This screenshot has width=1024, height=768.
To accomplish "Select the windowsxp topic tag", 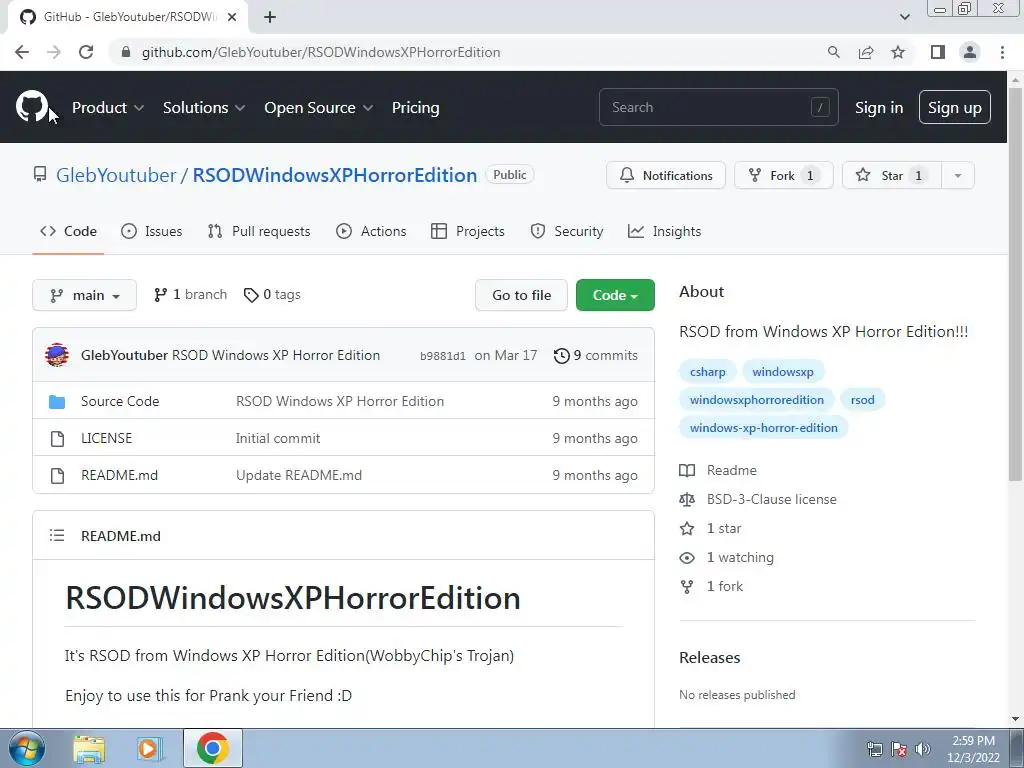I will point(782,372).
